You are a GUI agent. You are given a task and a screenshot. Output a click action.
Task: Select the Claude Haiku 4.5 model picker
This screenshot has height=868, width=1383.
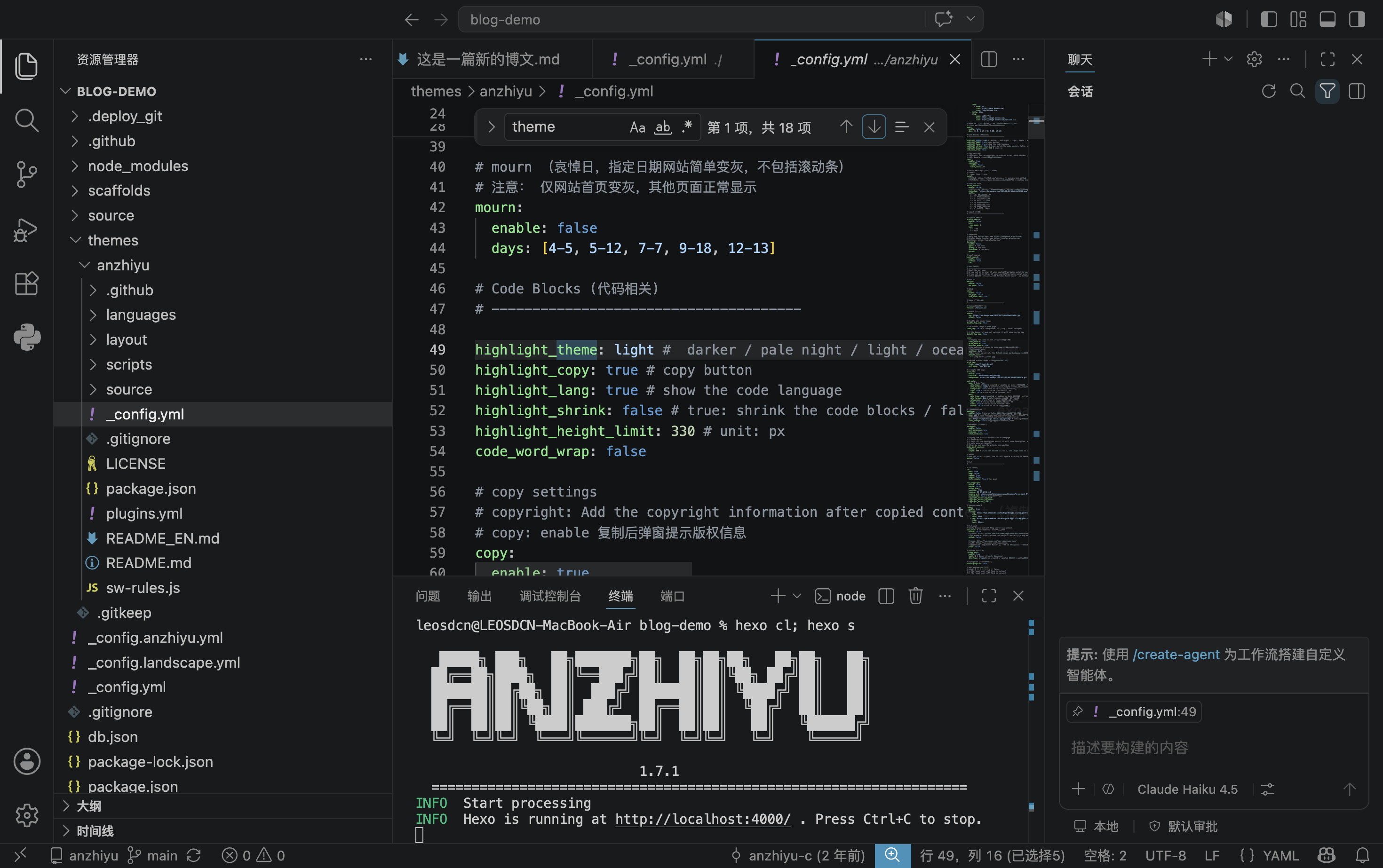tap(1187, 789)
